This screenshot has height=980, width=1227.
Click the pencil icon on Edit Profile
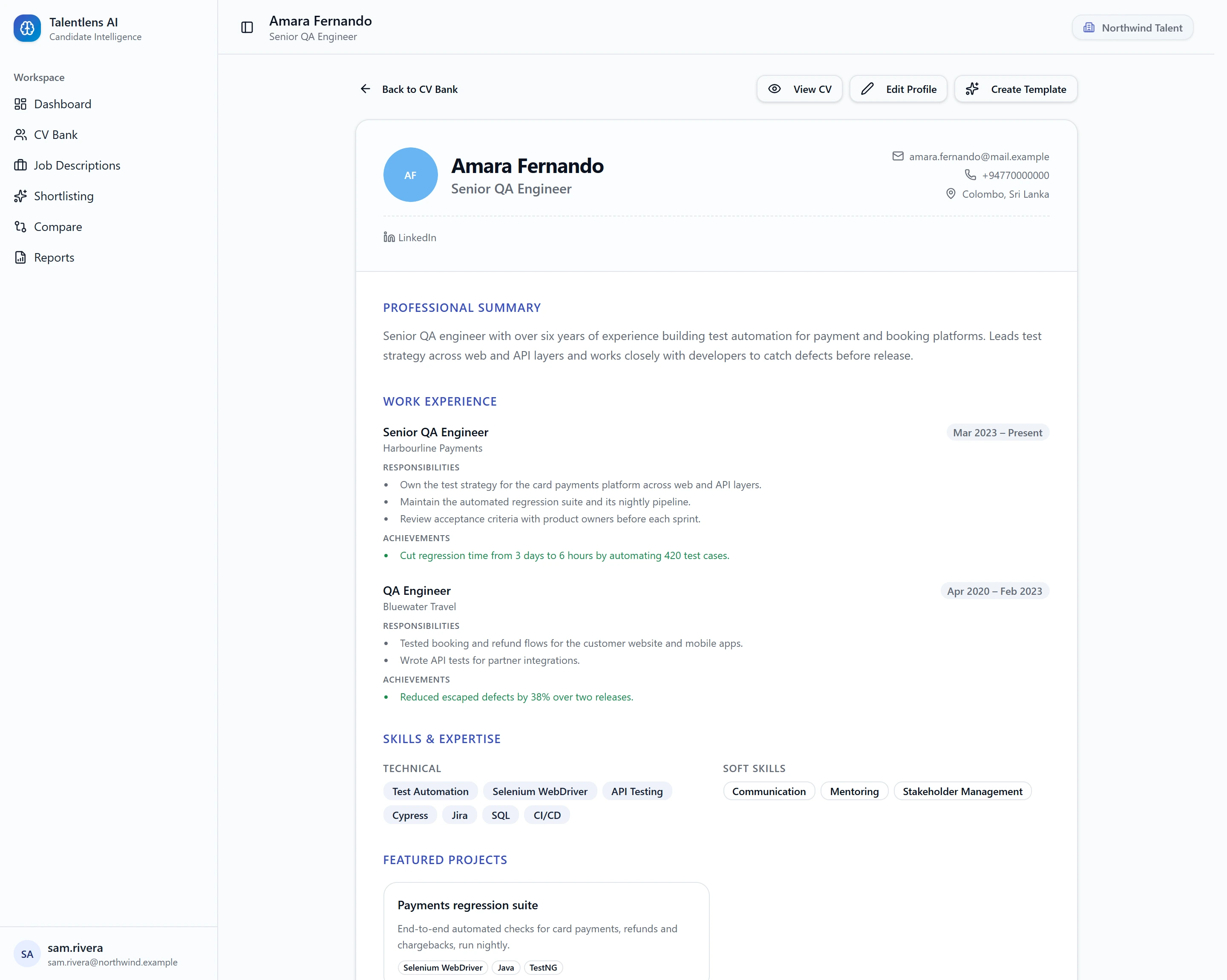(867, 89)
